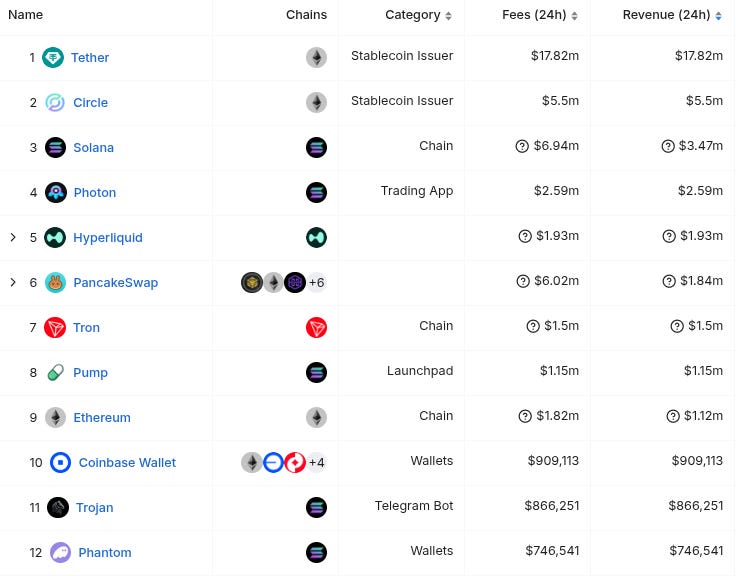Open the Trojan protocol link
The image size is (736, 576).
[95, 507]
